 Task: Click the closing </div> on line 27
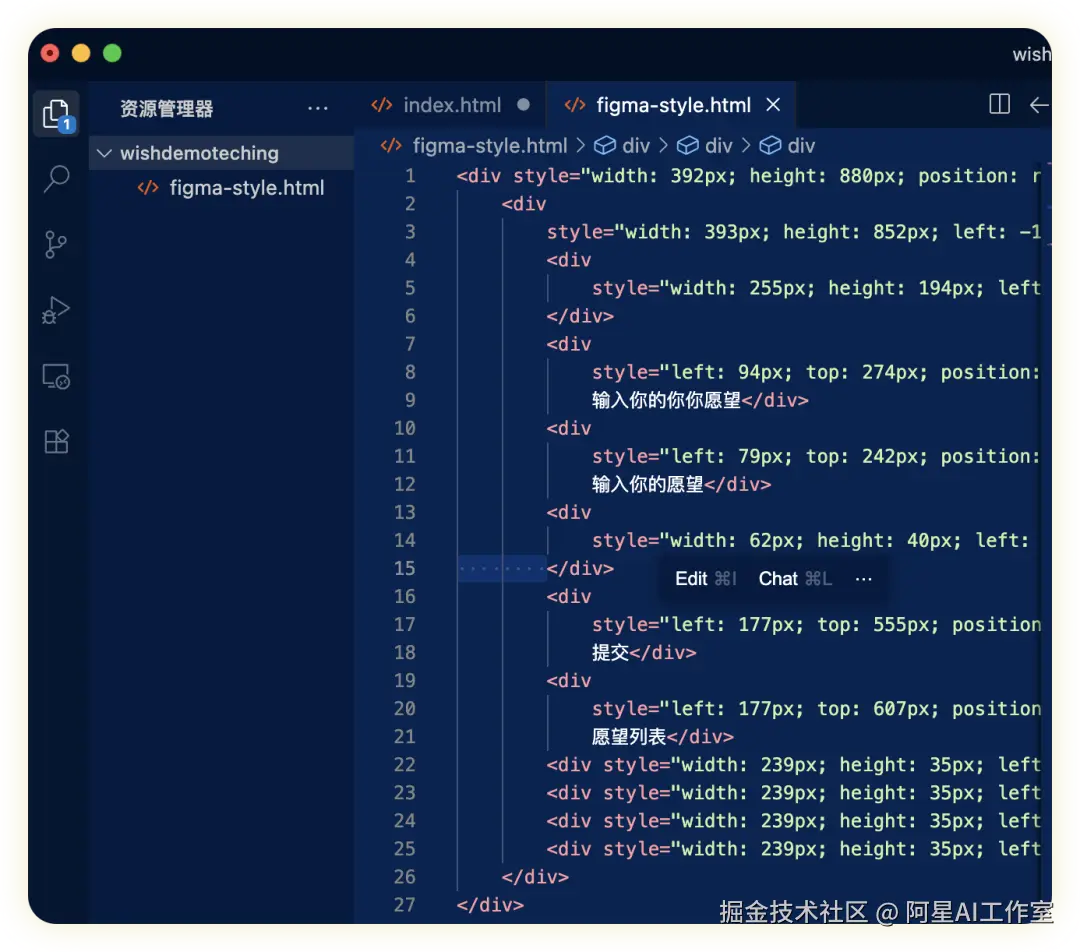(x=490, y=904)
